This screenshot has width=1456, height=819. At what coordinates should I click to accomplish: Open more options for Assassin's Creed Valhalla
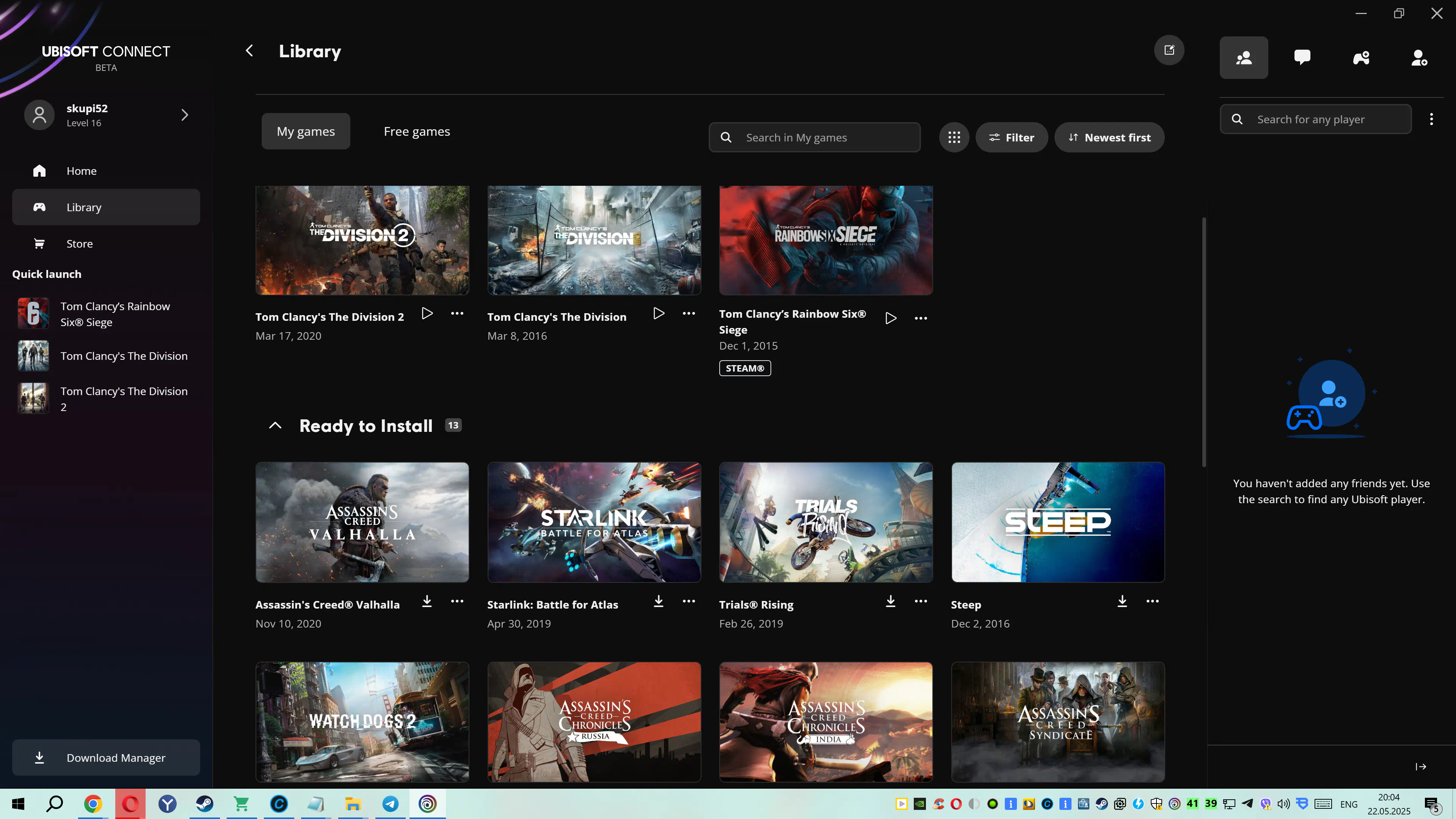(457, 601)
